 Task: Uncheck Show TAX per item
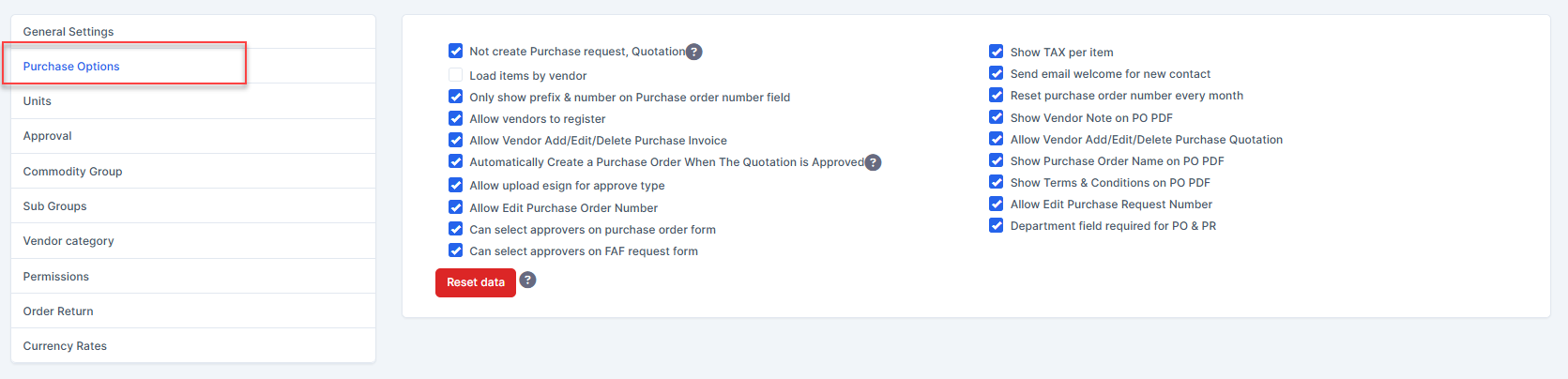(x=997, y=52)
